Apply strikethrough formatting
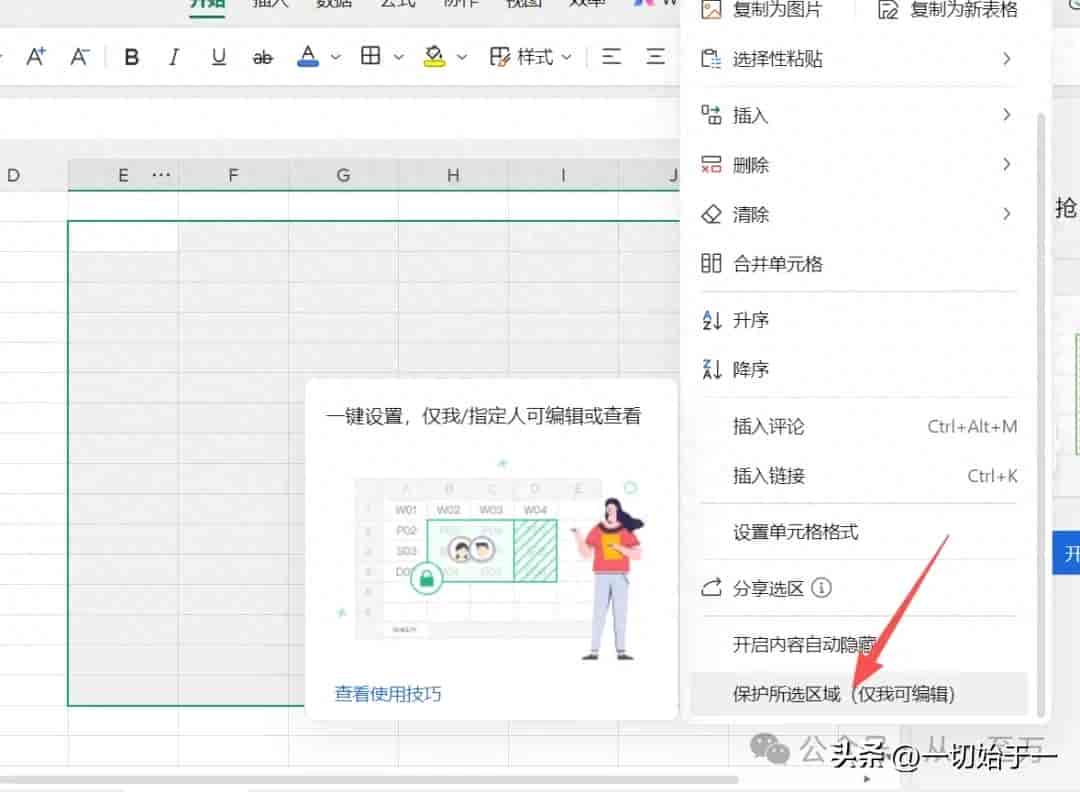Screen dimensions: 1080x792 pyautogui.click(x=262, y=58)
